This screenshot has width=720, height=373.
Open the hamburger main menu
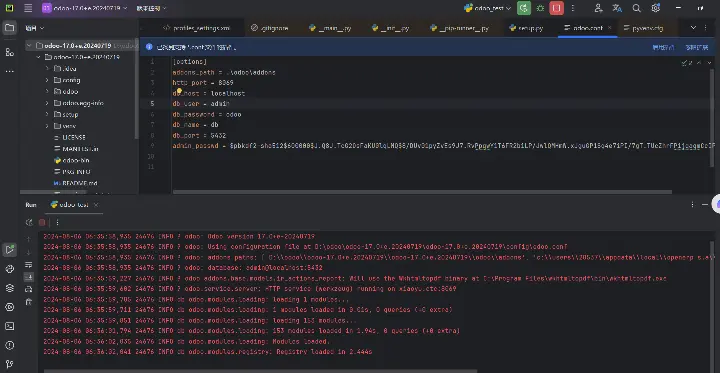point(28,8)
